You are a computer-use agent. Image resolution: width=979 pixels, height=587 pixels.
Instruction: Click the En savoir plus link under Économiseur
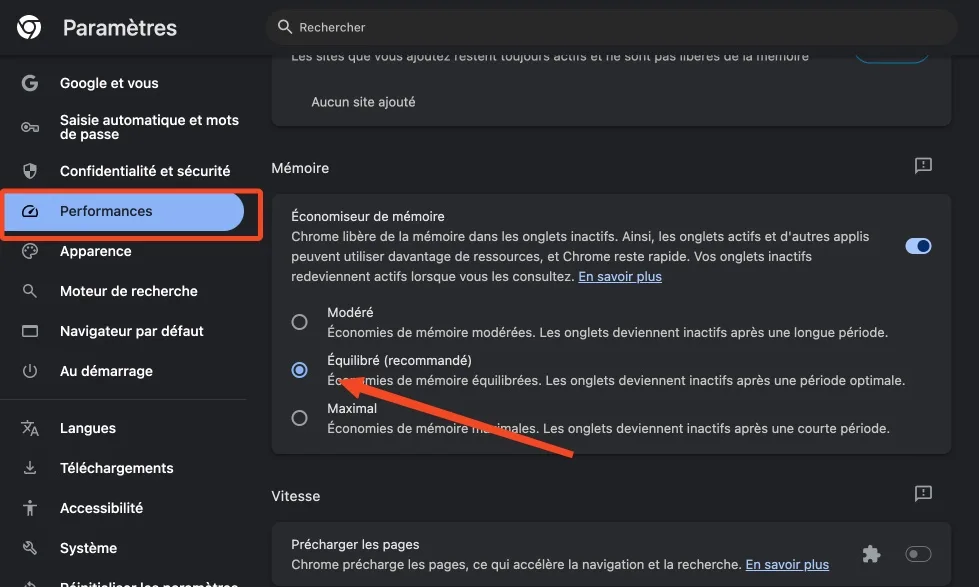point(619,276)
